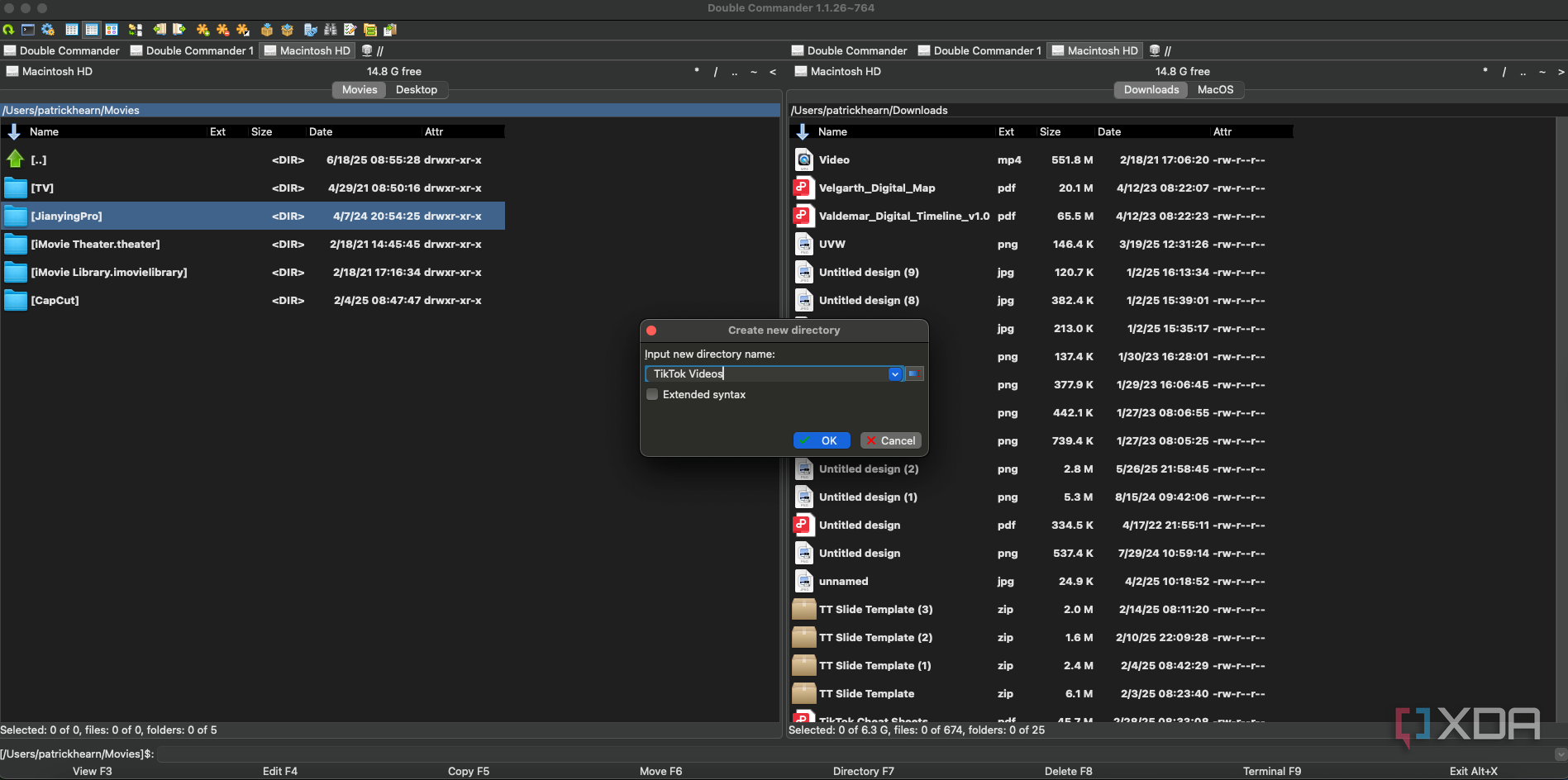Click the green Refresh toolbar icon
The image size is (1568, 780).
click(x=8, y=30)
